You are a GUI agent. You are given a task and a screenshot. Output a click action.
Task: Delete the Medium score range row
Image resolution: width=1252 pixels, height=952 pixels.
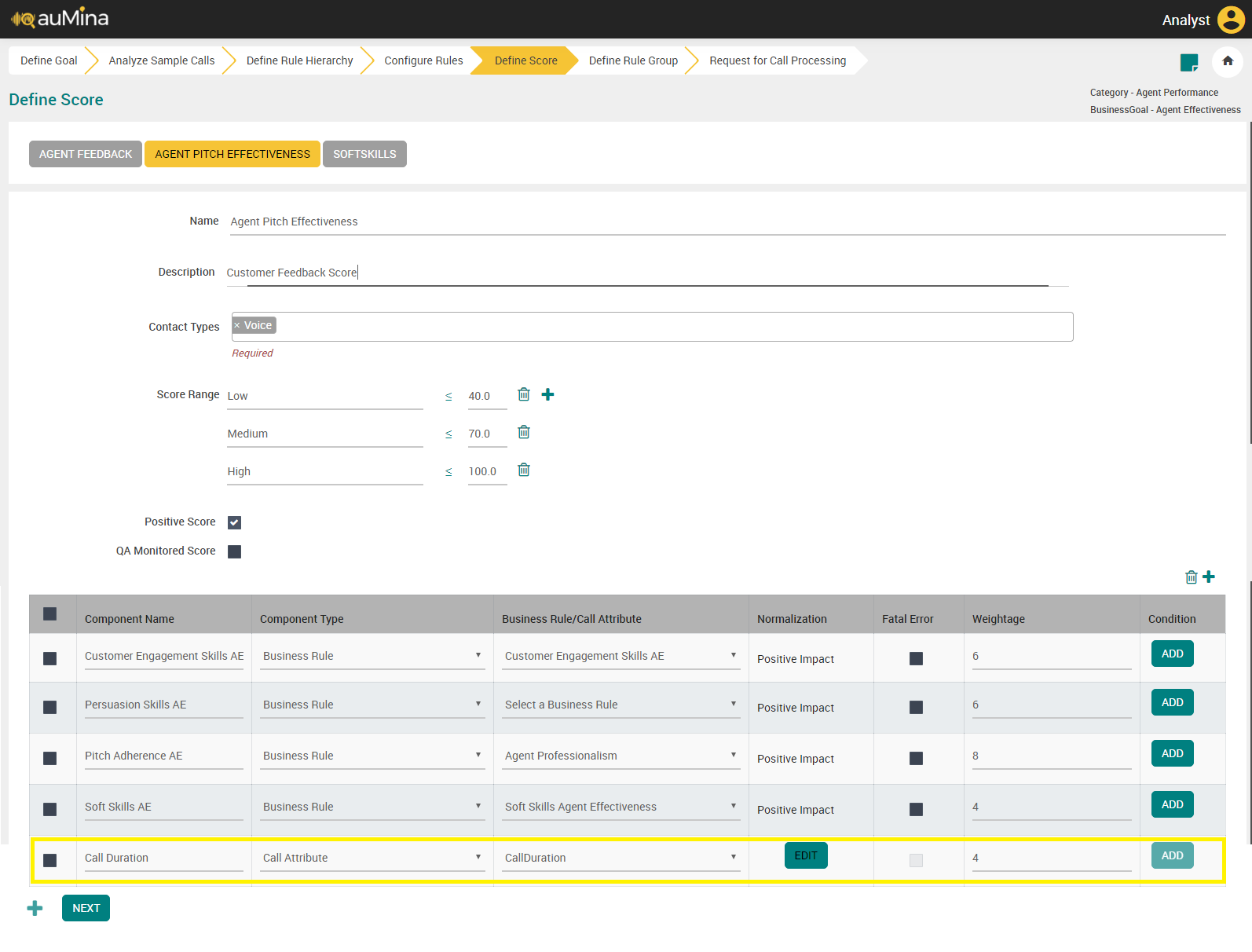pos(524,432)
